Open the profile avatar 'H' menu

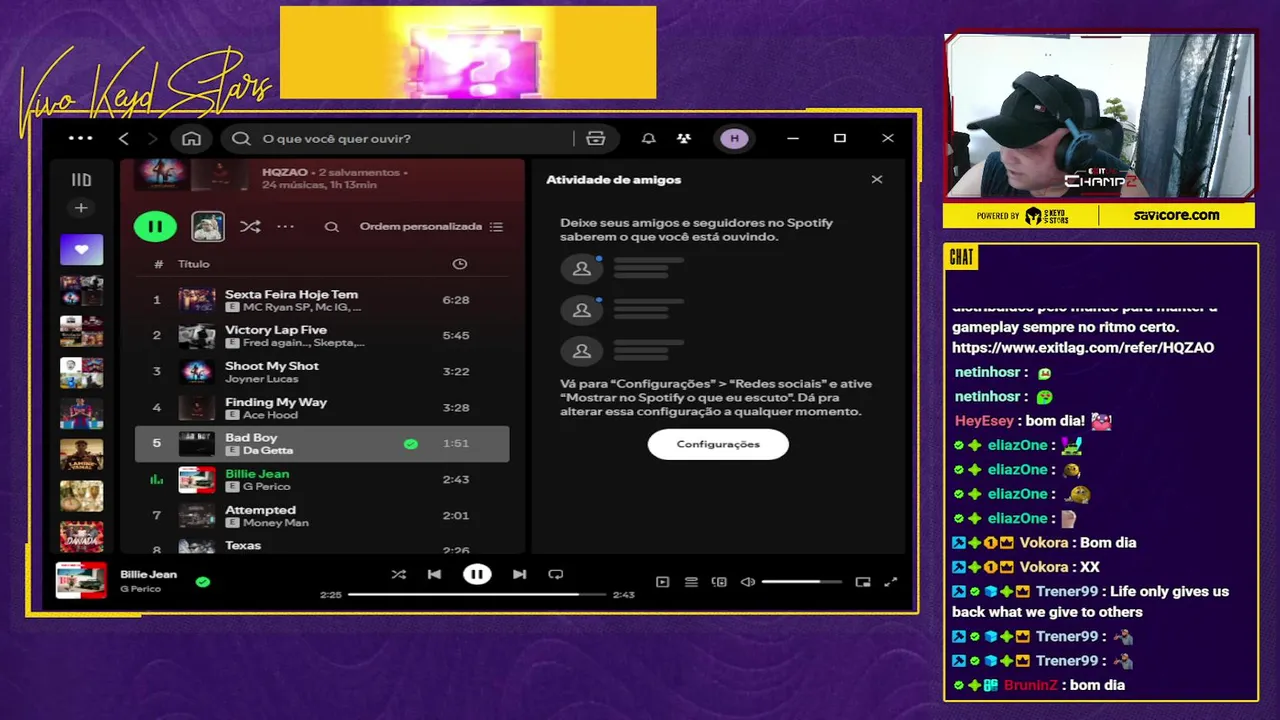click(735, 139)
